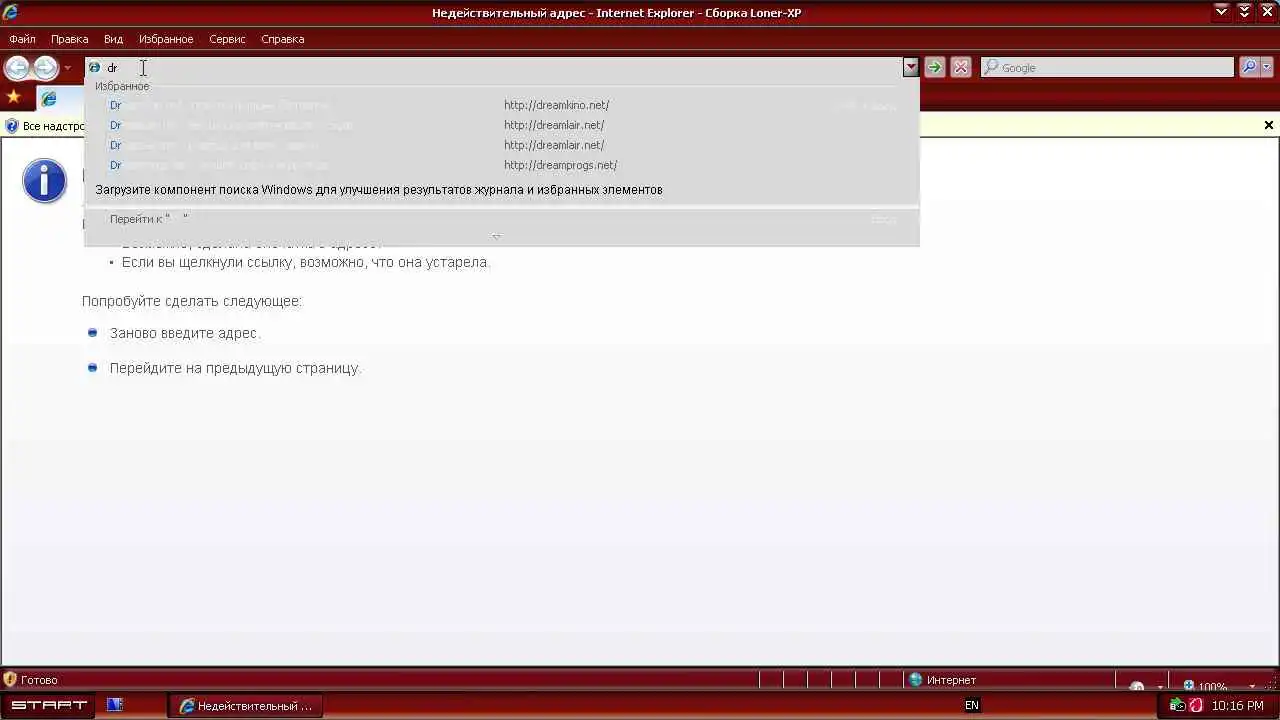Click the magnifier Search button

(x=1249, y=67)
